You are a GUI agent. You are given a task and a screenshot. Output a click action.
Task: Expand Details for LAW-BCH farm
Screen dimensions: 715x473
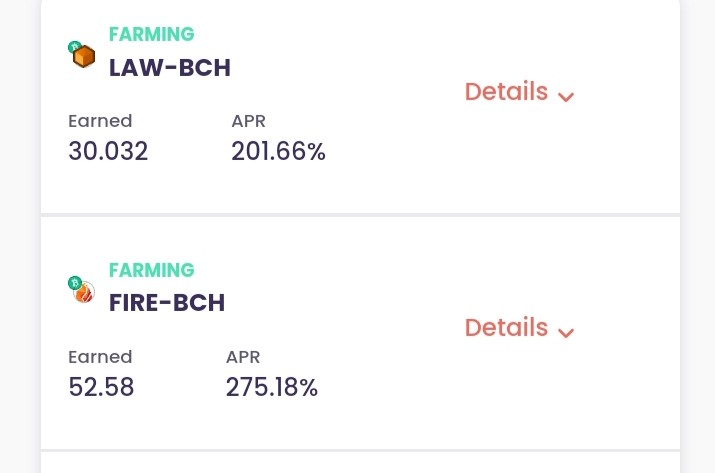click(519, 92)
